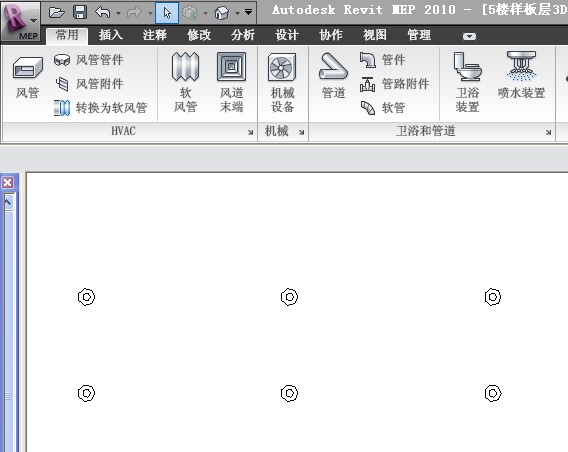The image size is (568, 452).
Task: Expand the HVAC panel settings arrow
Action: click(250, 132)
